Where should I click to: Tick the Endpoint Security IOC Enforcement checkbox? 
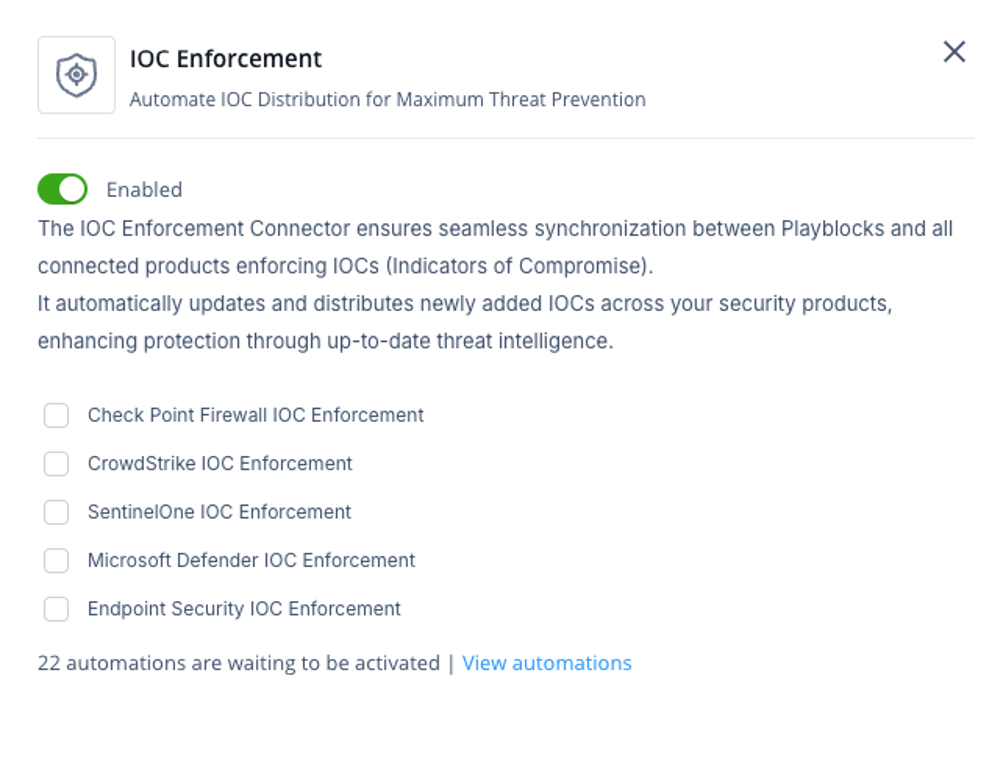point(56,609)
